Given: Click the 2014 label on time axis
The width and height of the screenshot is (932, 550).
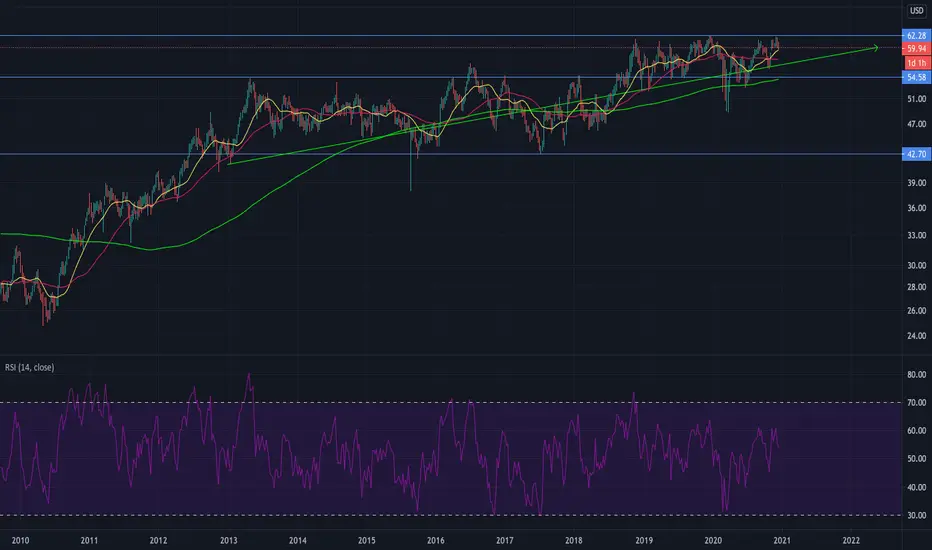Looking at the screenshot, I should tap(298, 540).
